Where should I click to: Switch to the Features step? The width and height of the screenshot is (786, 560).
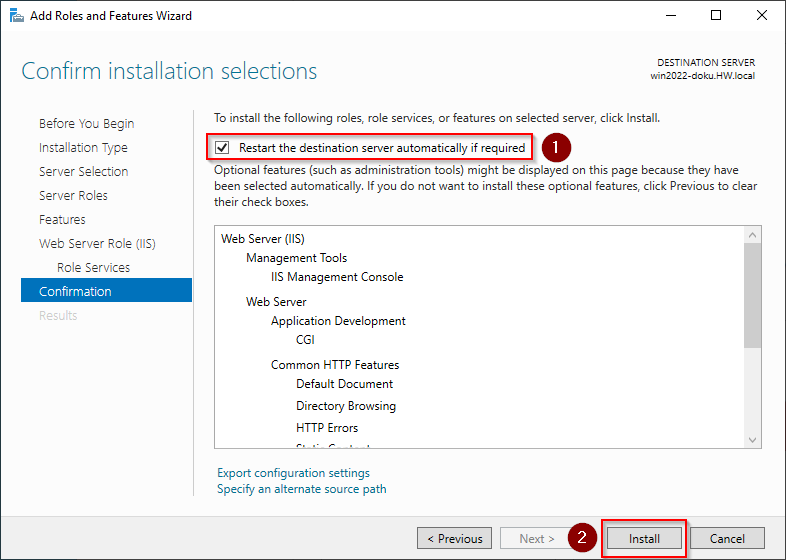pyautogui.click(x=62, y=220)
